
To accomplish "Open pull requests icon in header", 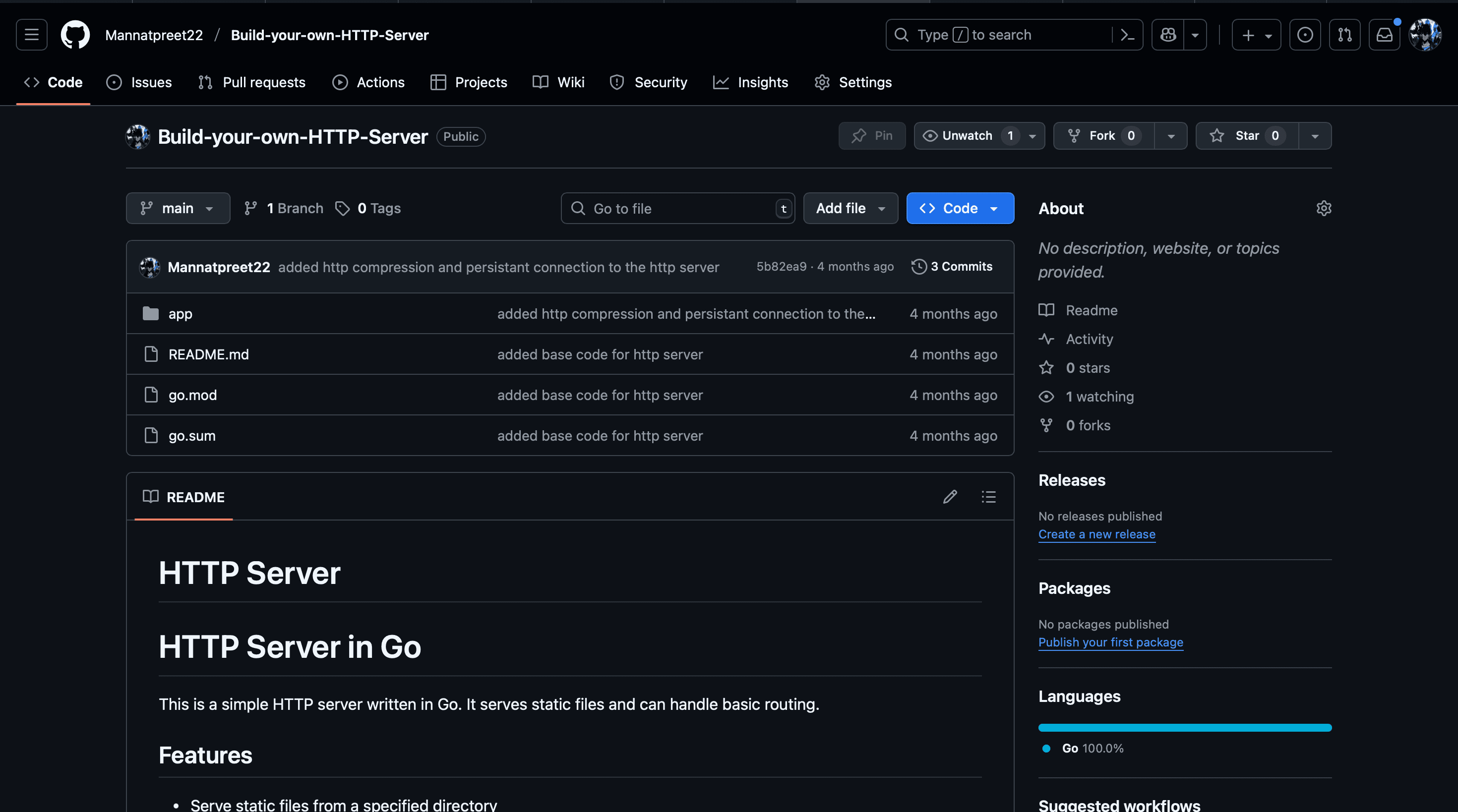I will pyautogui.click(x=1345, y=35).
